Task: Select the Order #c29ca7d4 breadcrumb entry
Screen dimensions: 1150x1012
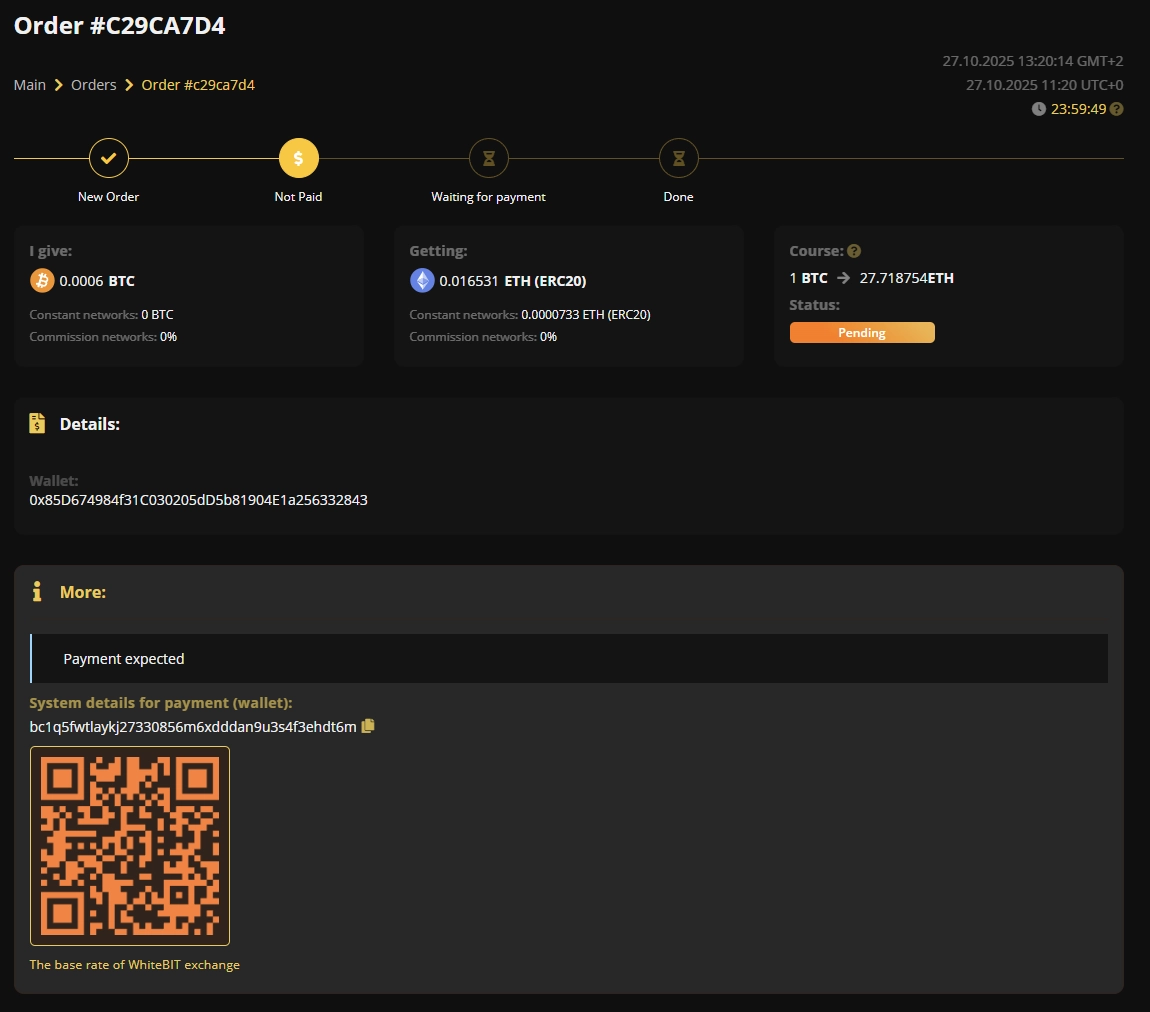Action: pos(198,84)
